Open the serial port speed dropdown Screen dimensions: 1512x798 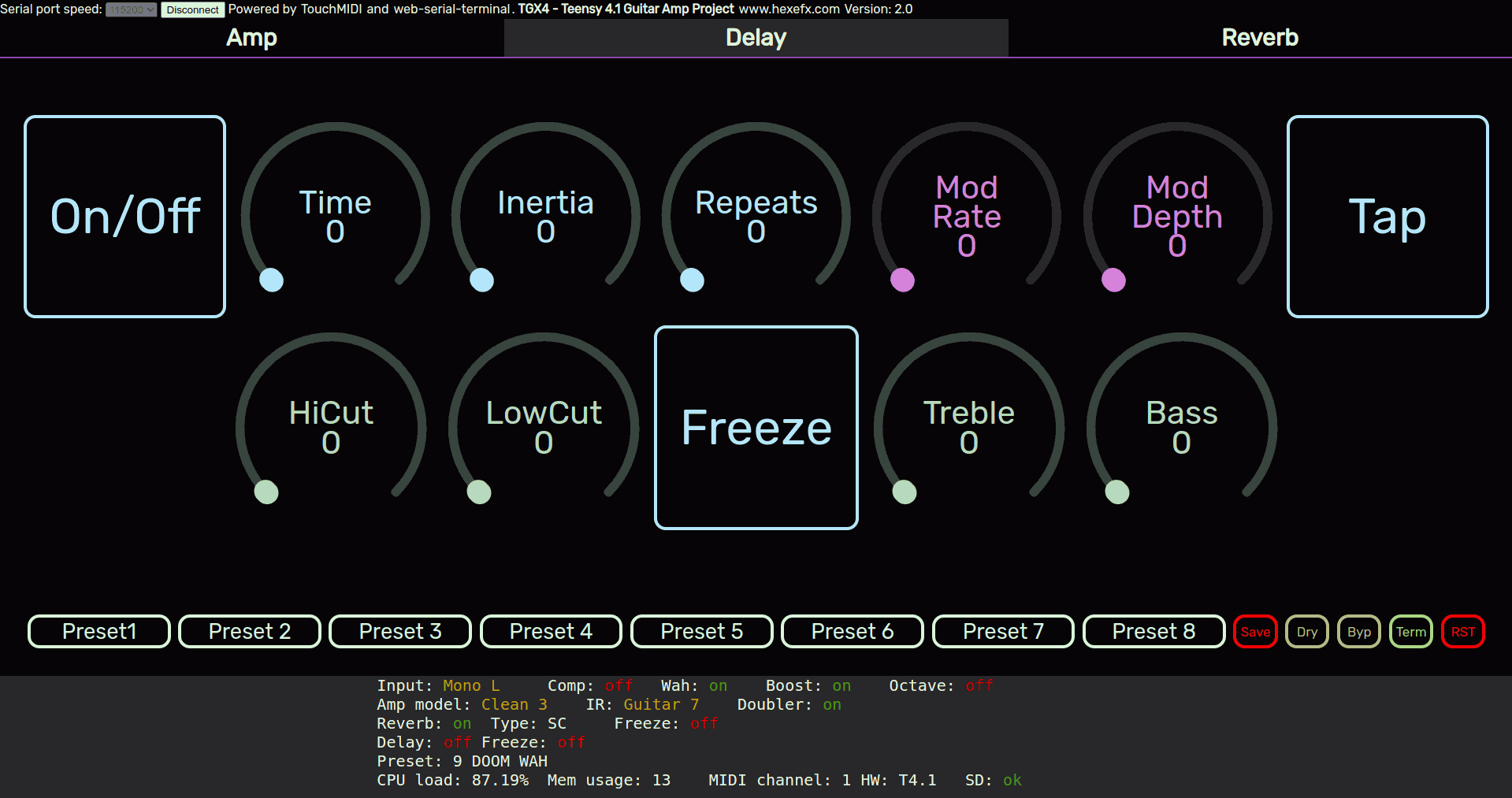[132, 9]
